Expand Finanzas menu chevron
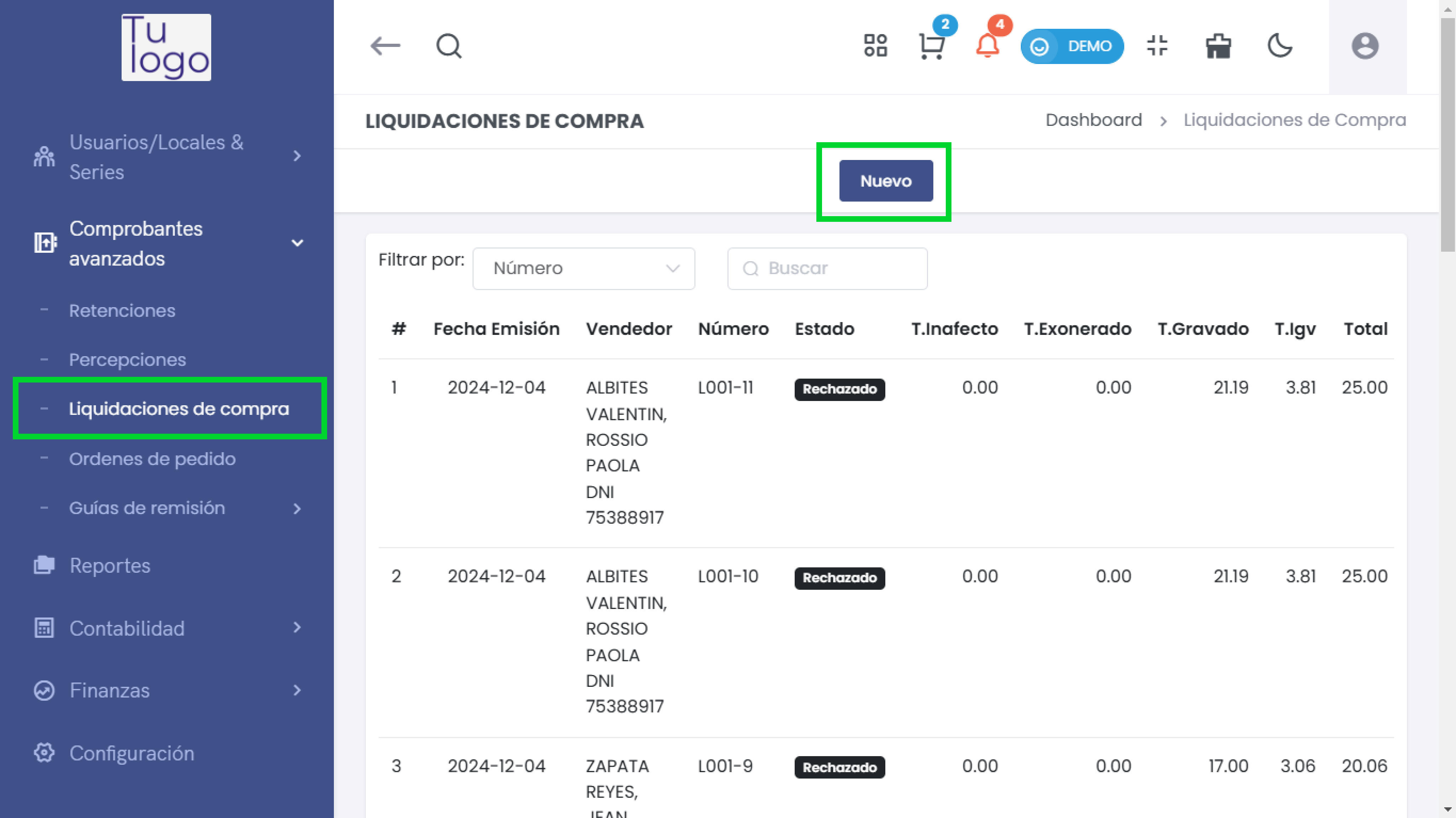 tap(297, 690)
